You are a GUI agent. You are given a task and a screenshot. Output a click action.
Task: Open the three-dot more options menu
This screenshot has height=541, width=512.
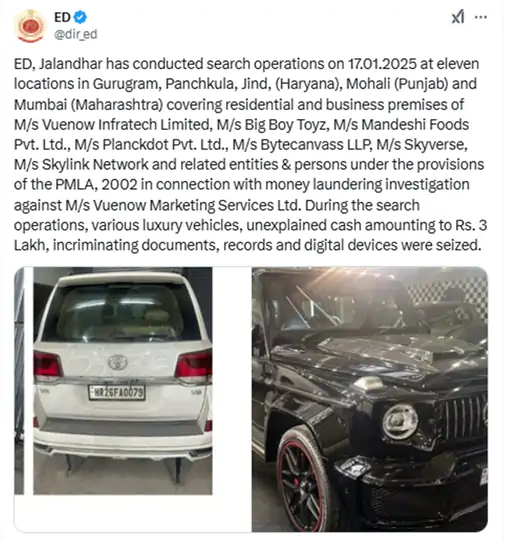coord(481,17)
